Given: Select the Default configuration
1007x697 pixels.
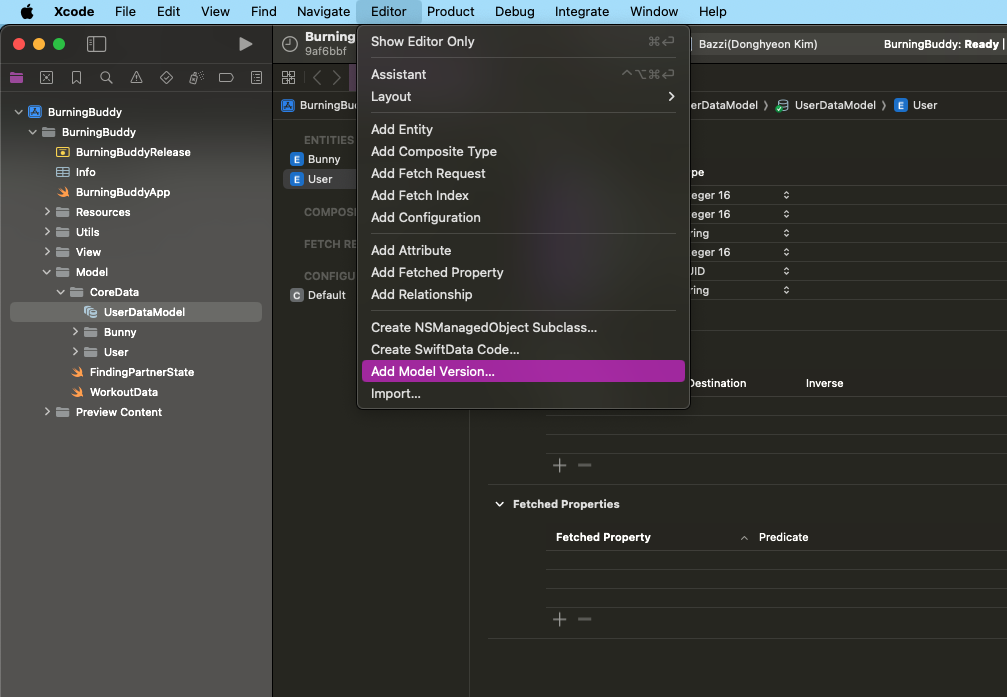Looking at the screenshot, I should (320, 296).
